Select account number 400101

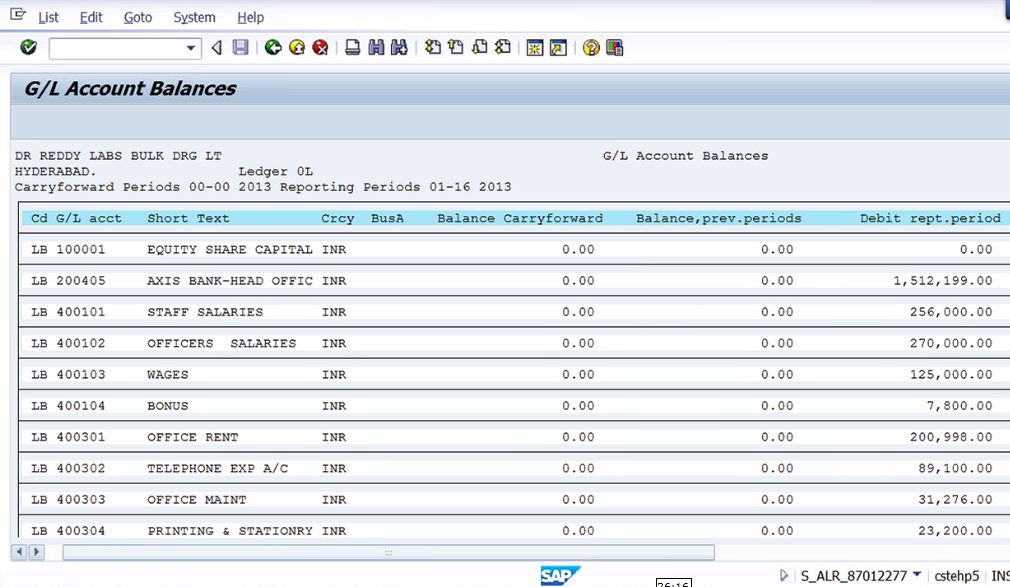(x=81, y=312)
